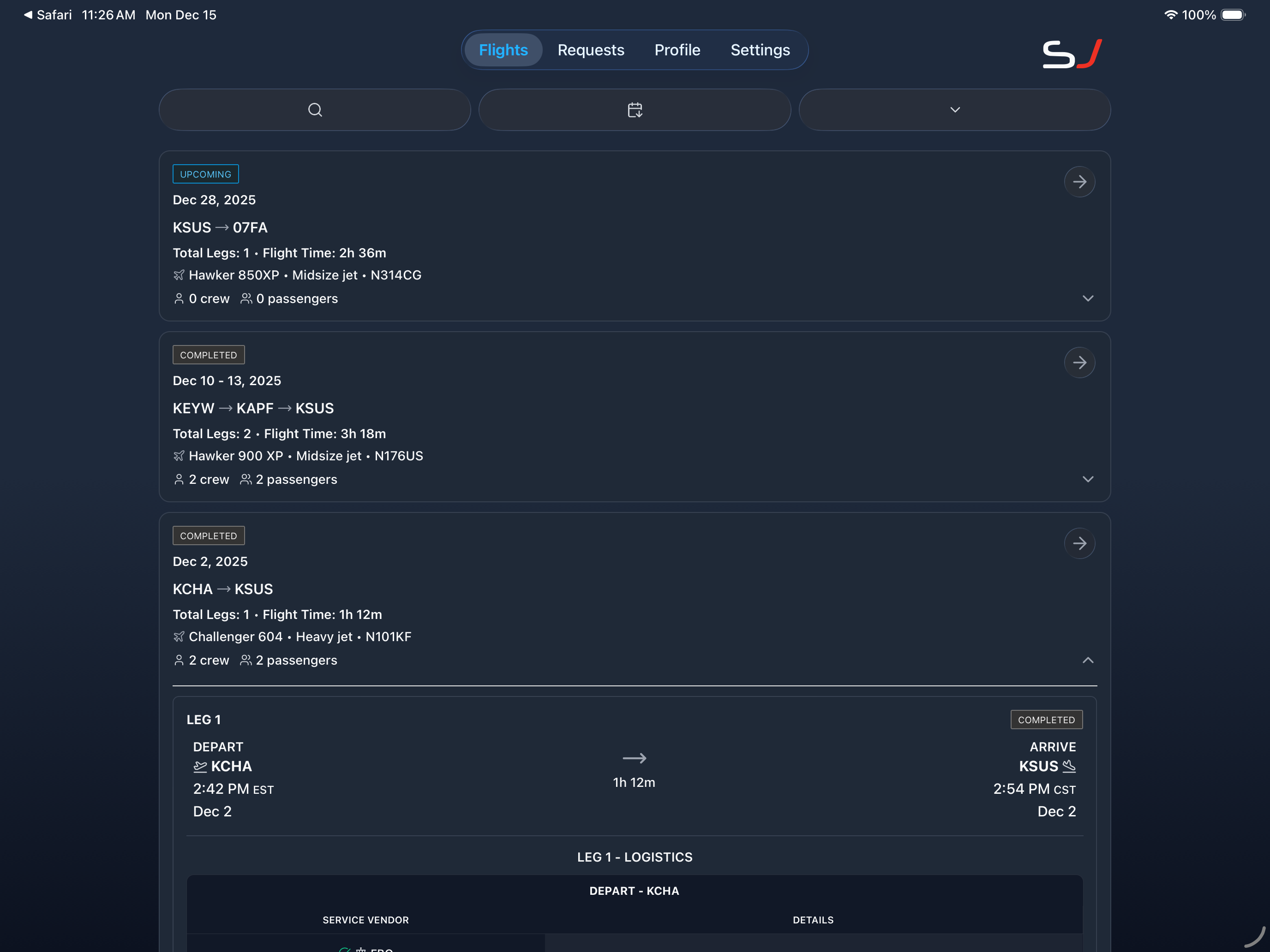Click the tail number N101KF text
The height and width of the screenshot is (952, 1270).
[388, 637]
